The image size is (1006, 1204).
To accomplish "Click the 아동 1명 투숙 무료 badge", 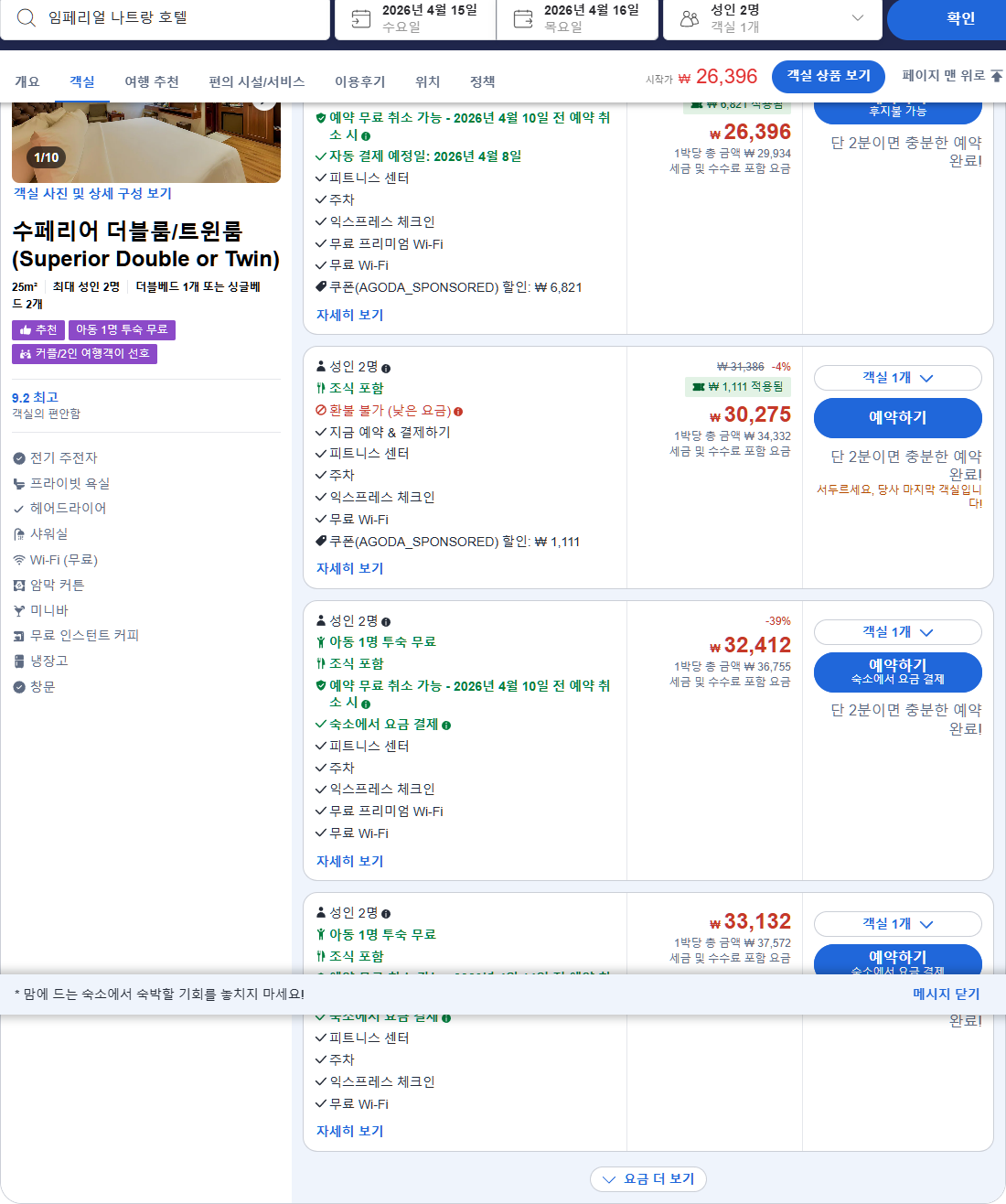I will tap(122, 330).
